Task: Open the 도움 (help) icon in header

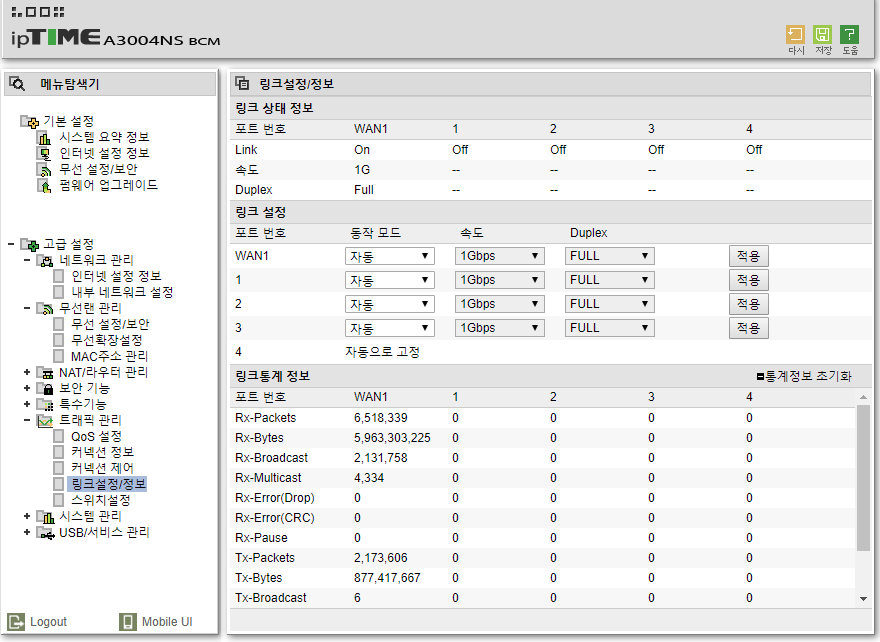Action: click(850, 35)
